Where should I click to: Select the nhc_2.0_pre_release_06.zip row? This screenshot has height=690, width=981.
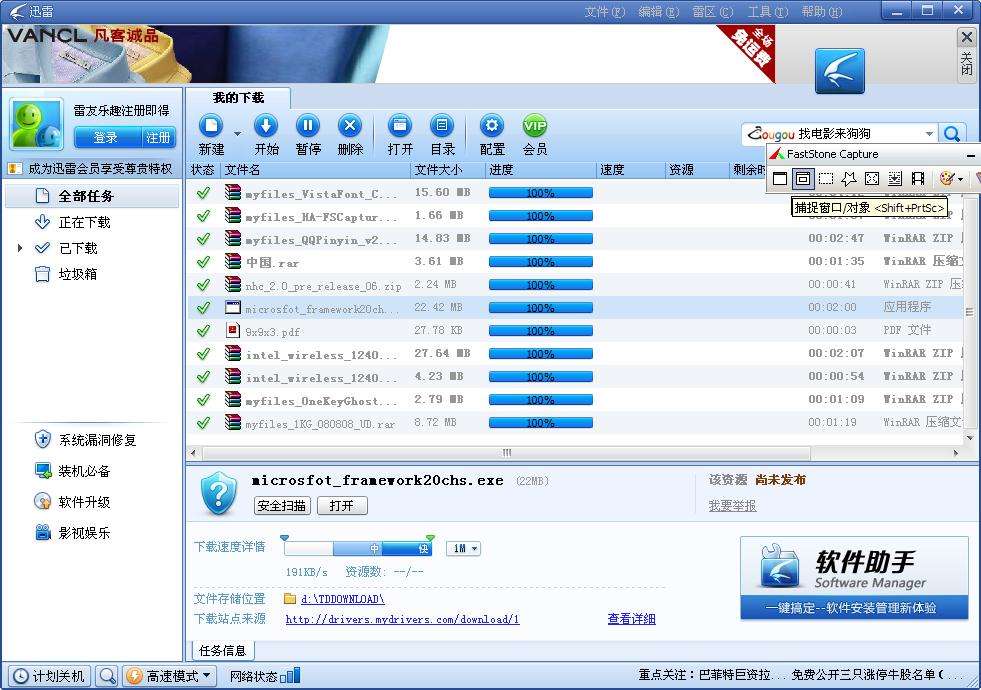574,285
